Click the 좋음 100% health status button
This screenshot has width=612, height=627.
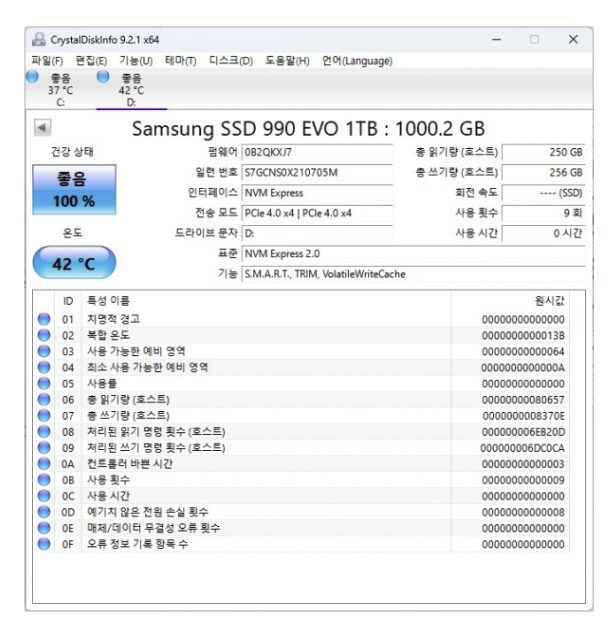coord(74,189)
